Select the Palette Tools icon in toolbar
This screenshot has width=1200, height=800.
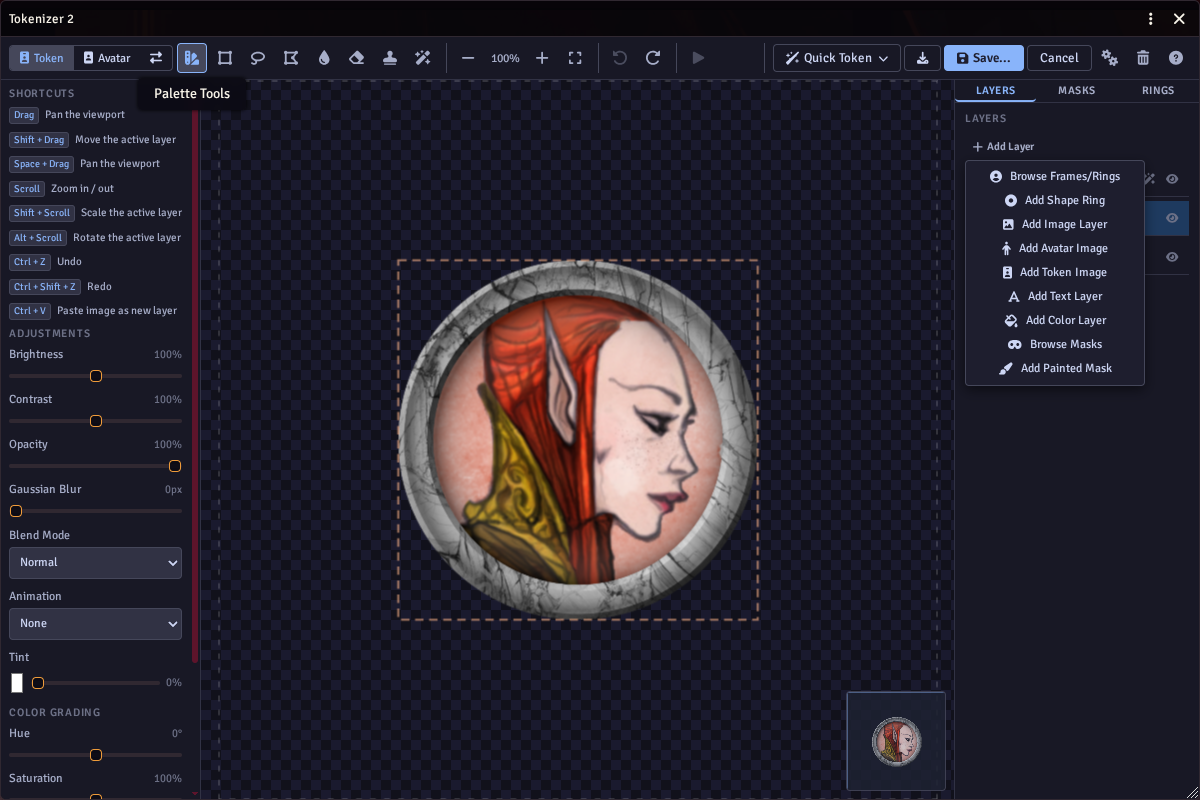[x=192, y=58]
